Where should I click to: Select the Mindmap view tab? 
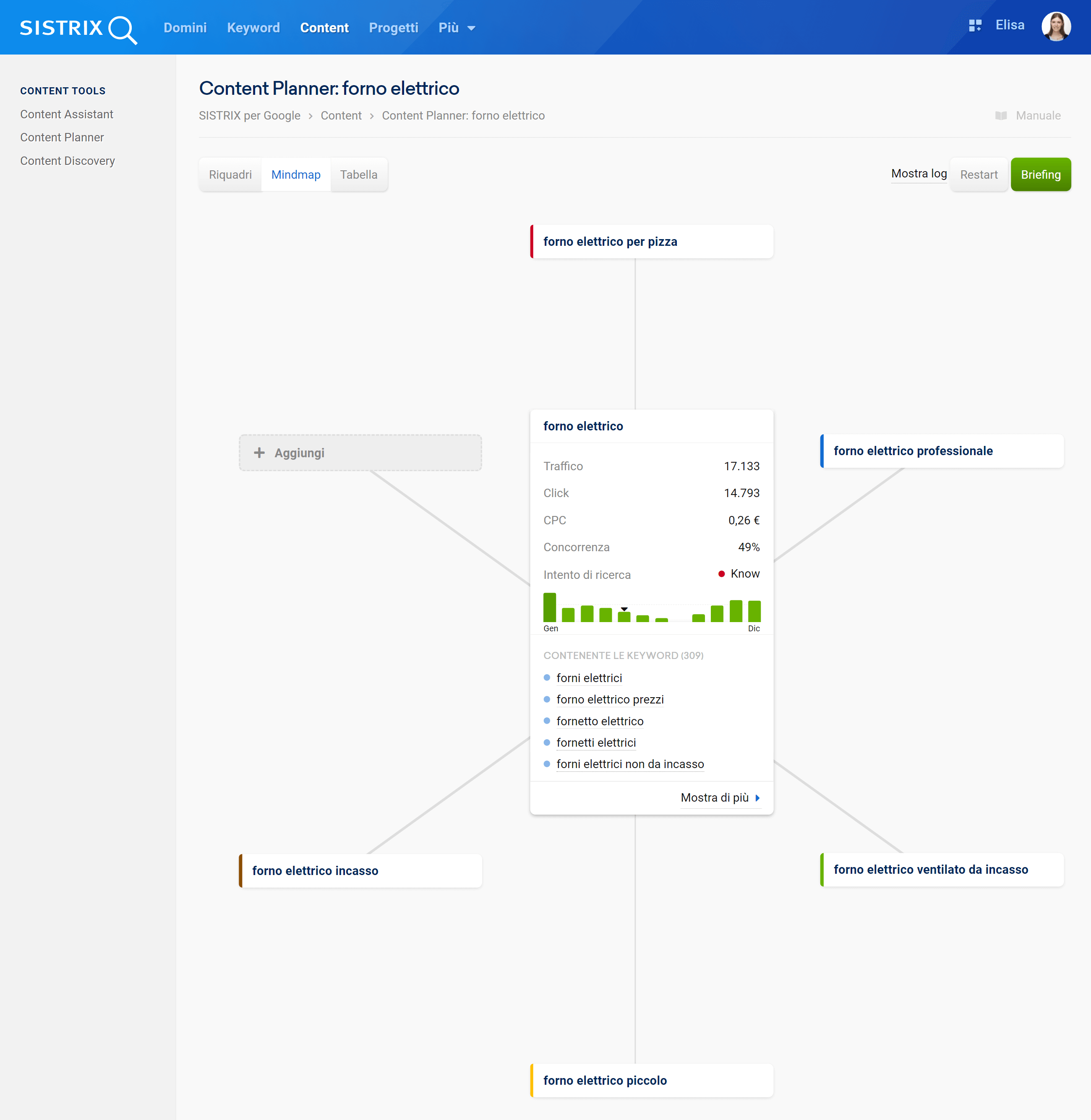point(296,175)
